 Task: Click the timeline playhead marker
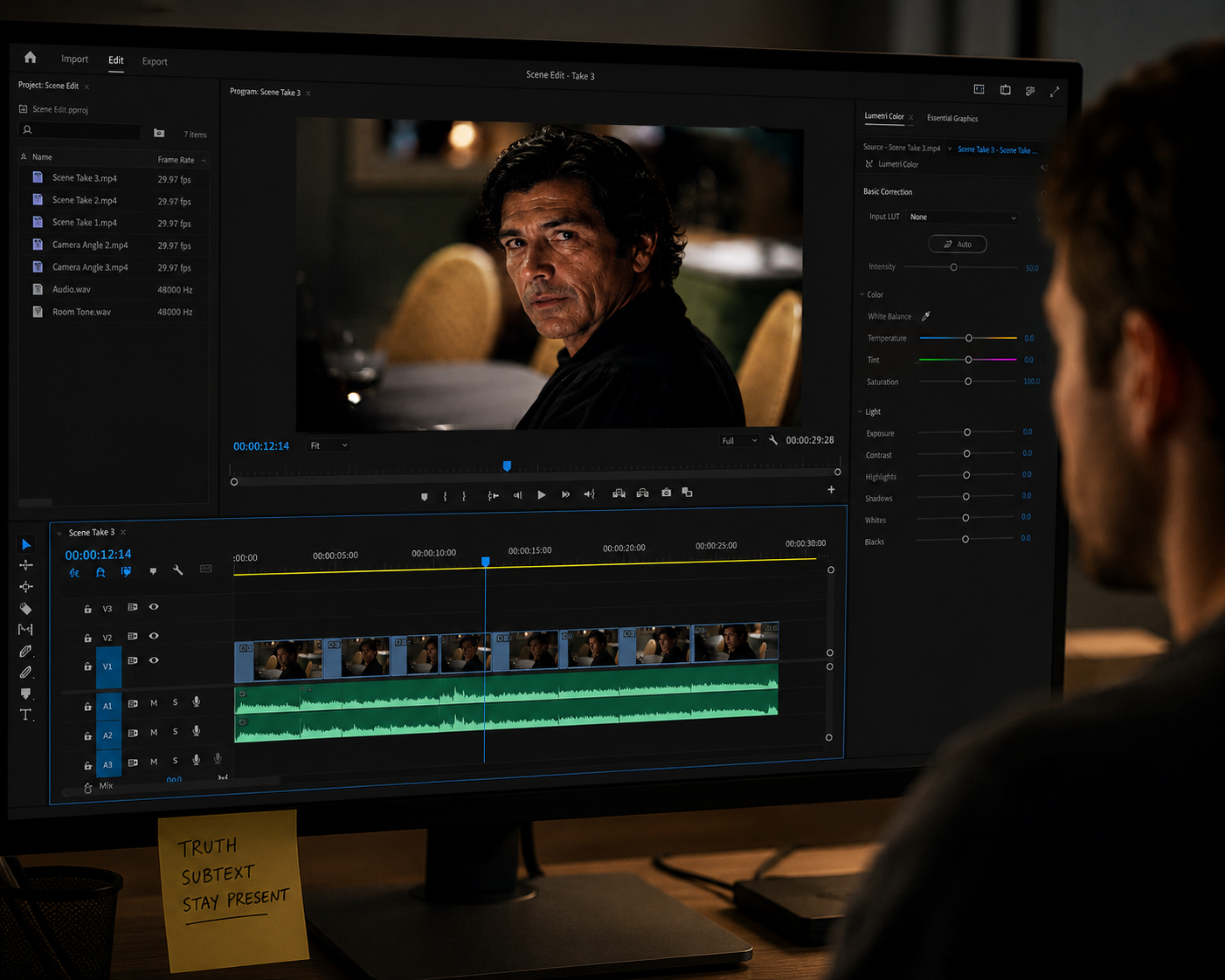[486, 562]
